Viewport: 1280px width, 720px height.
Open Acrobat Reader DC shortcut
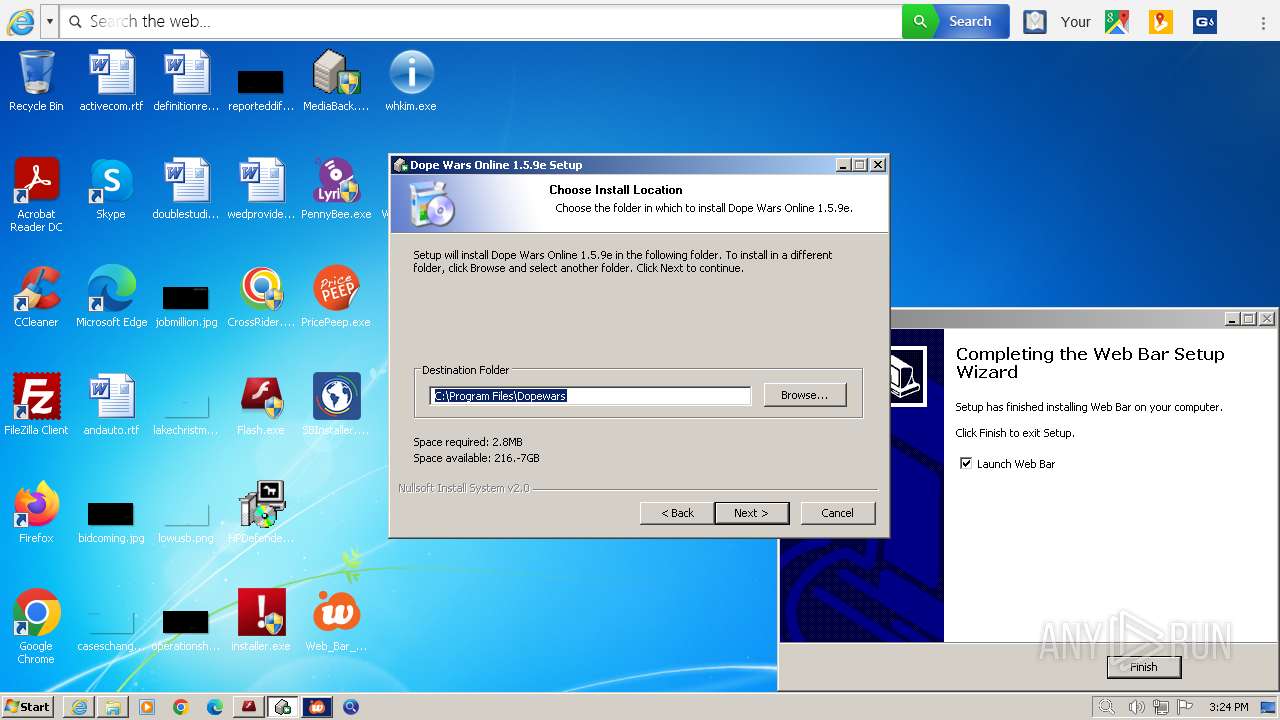[x=36, y=195]
